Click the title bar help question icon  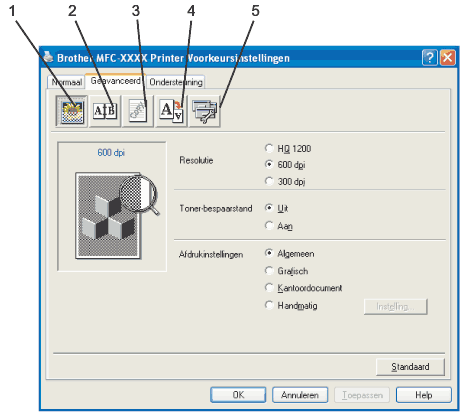430,58
